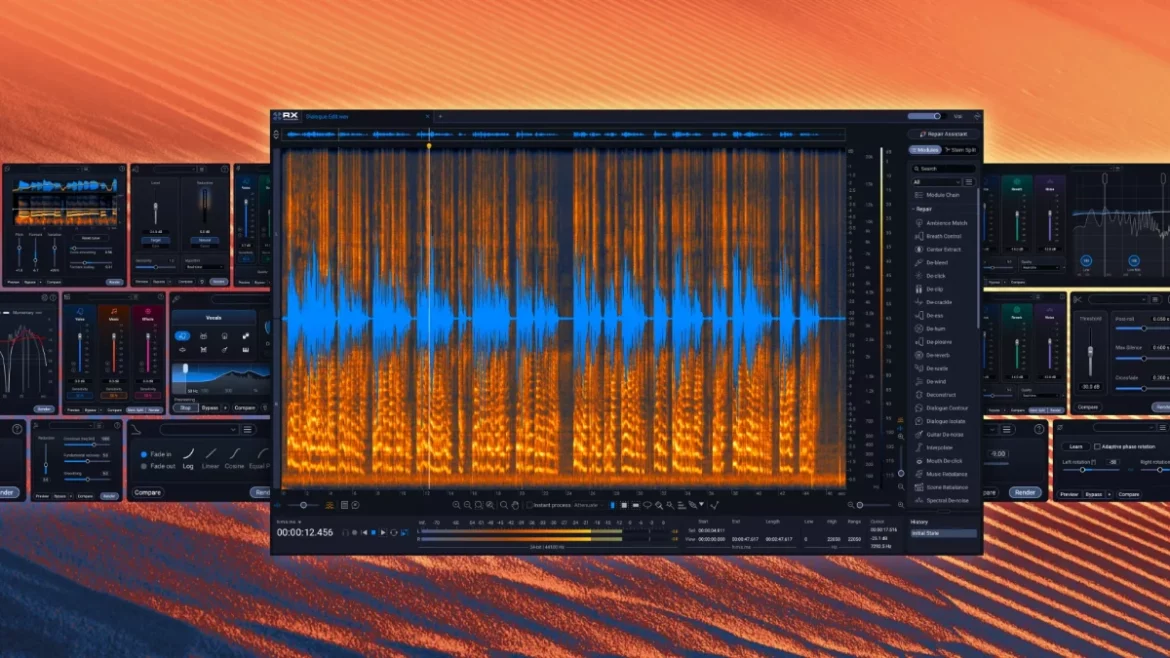This screenshot has height=658, width=1170.
Task: Open the Deconstruct module
Action: tap(936, 395)
